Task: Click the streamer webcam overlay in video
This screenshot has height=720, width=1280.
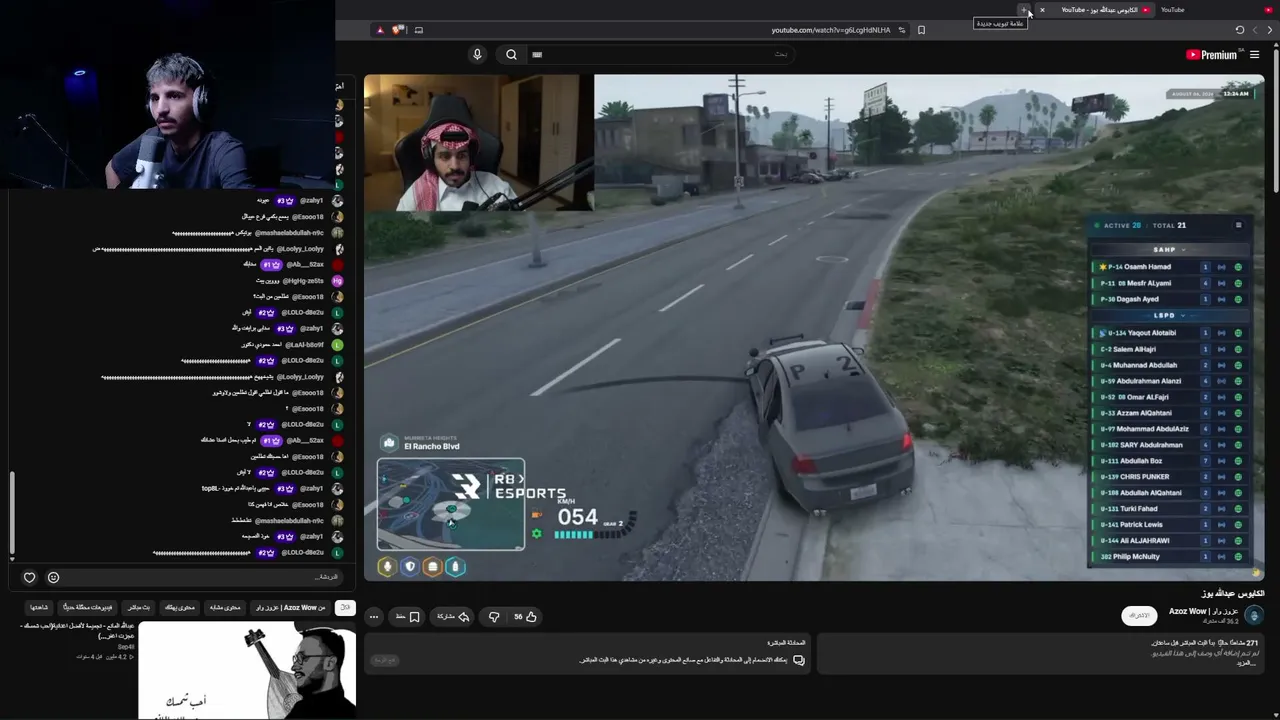Action: pyautogui.click(x=479, y=143)
